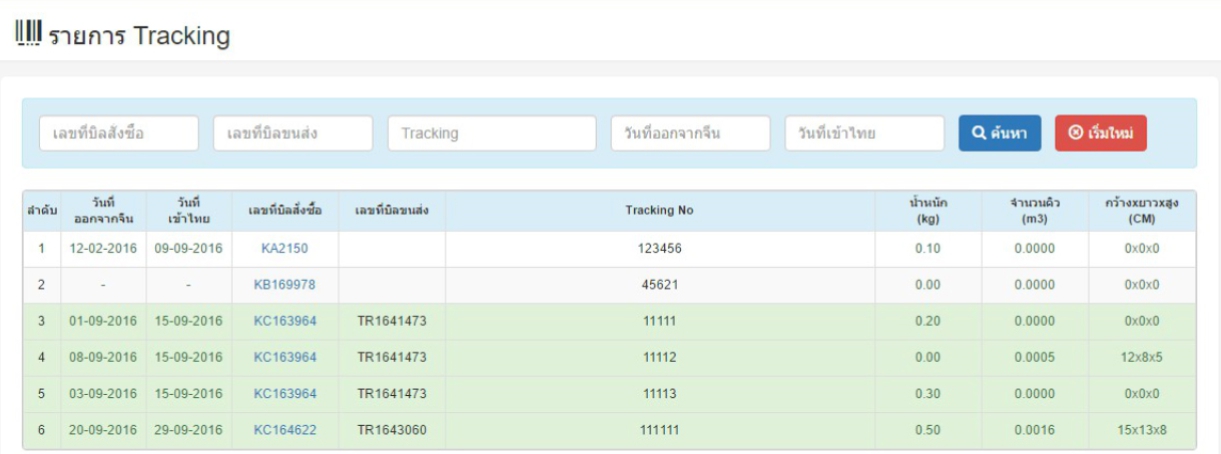
Task: Click TR1643060 shipping bill cell
Action: (392, 430)
